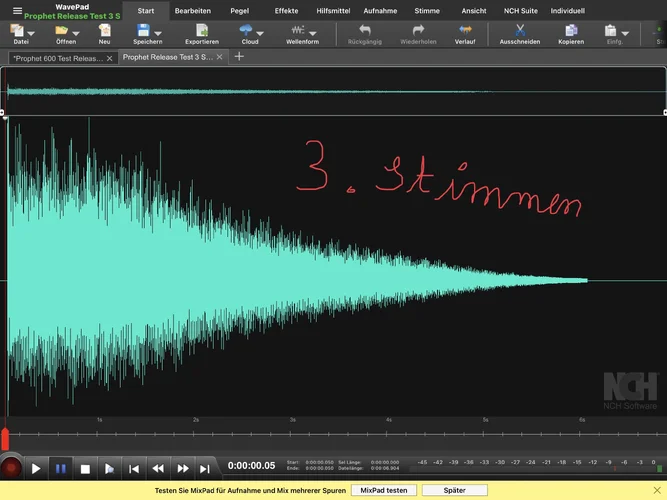Expand the Speichern dropdown arrow
This screenshot has height=500, width=667.
tap(158, 33)
